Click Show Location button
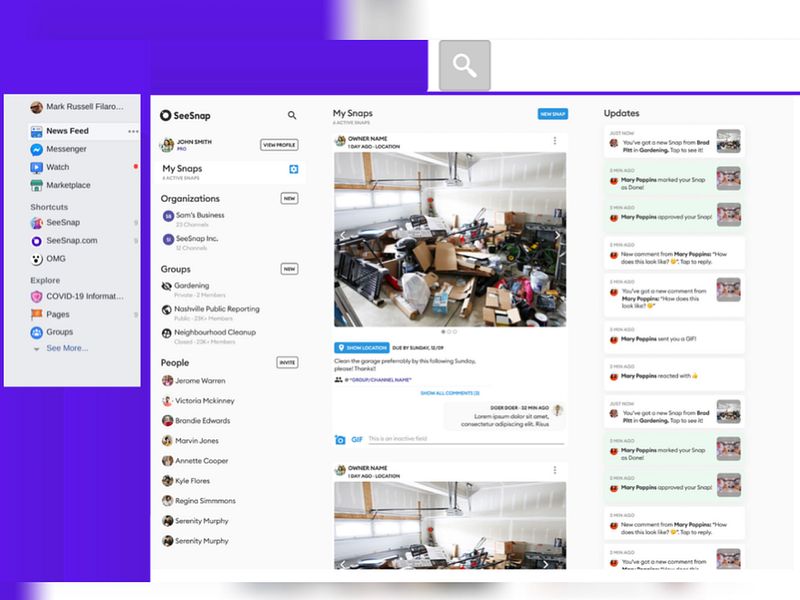800x600 pixels. pyautogui.click(x=362, y=347)
